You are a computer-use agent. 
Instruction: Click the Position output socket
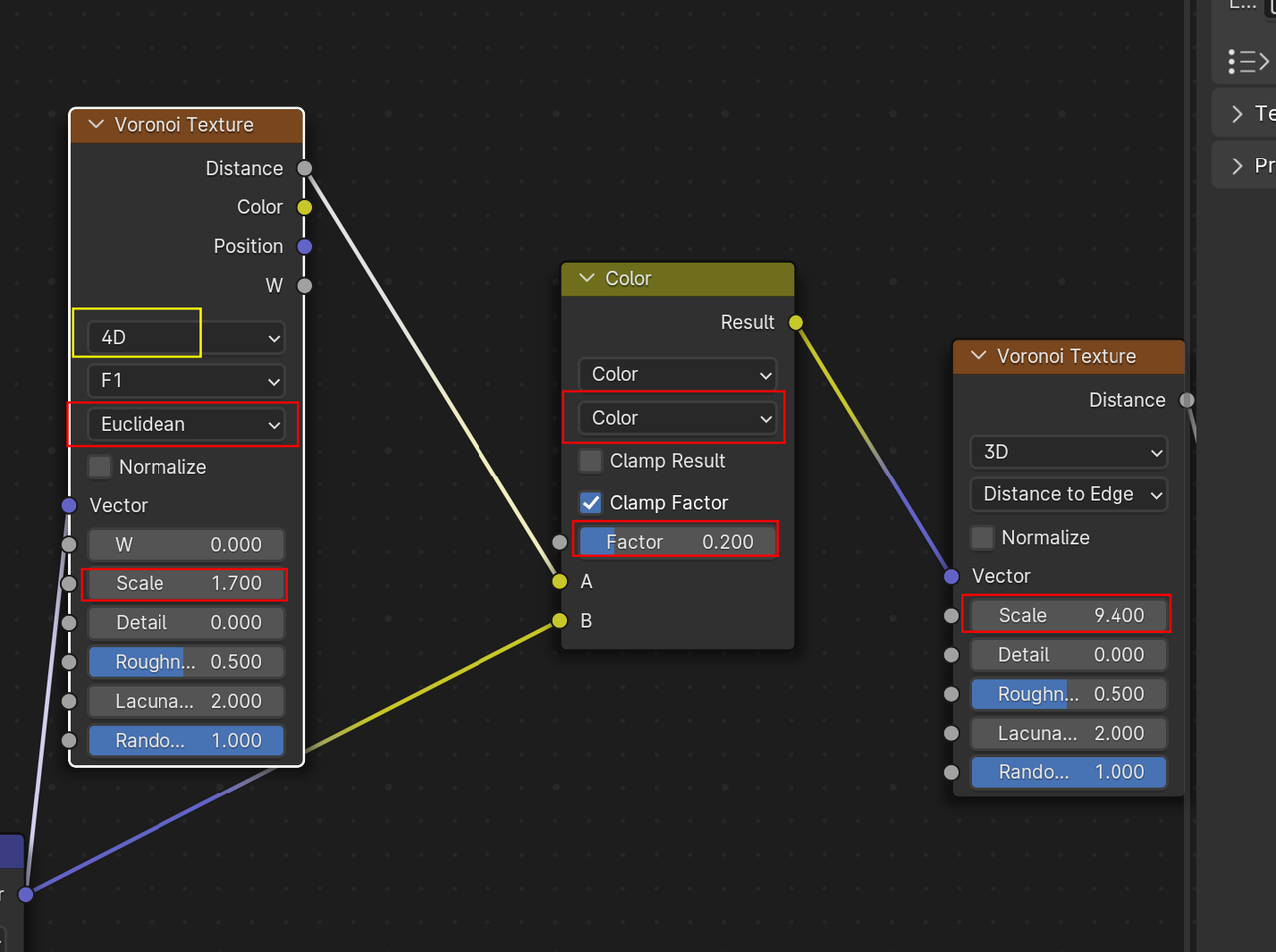pyautogui.click(x=305, y=246)
